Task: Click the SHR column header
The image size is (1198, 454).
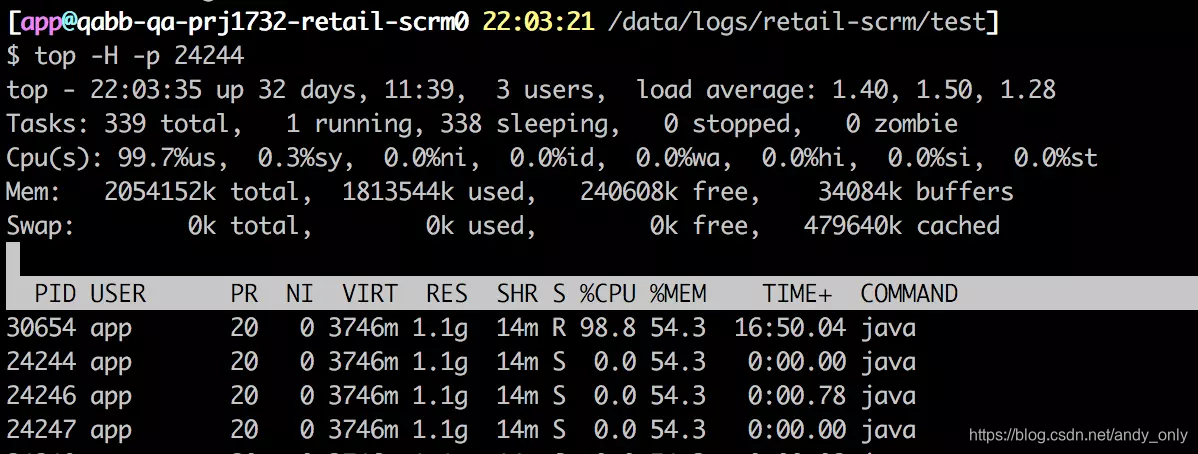Action: click(x=517, y=293)
